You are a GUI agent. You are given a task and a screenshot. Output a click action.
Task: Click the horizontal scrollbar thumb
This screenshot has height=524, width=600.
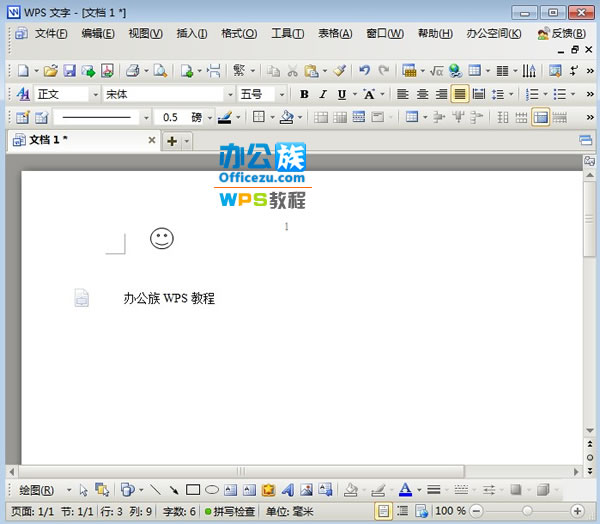click(241, 471)
